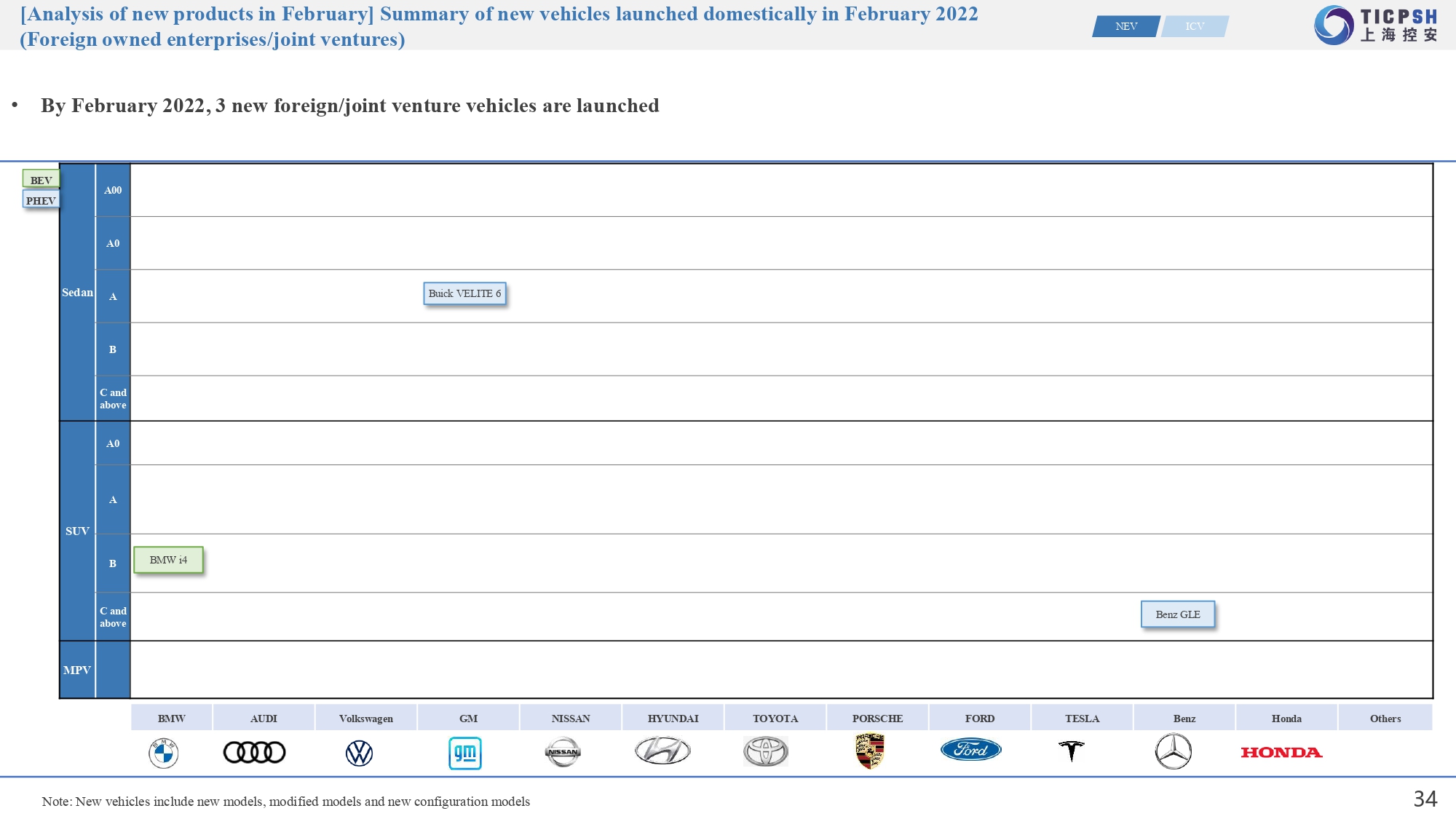Screen dimensions: 1456x819
Task: Click the green BEV legend swatch
Action: tap(41, 180)
